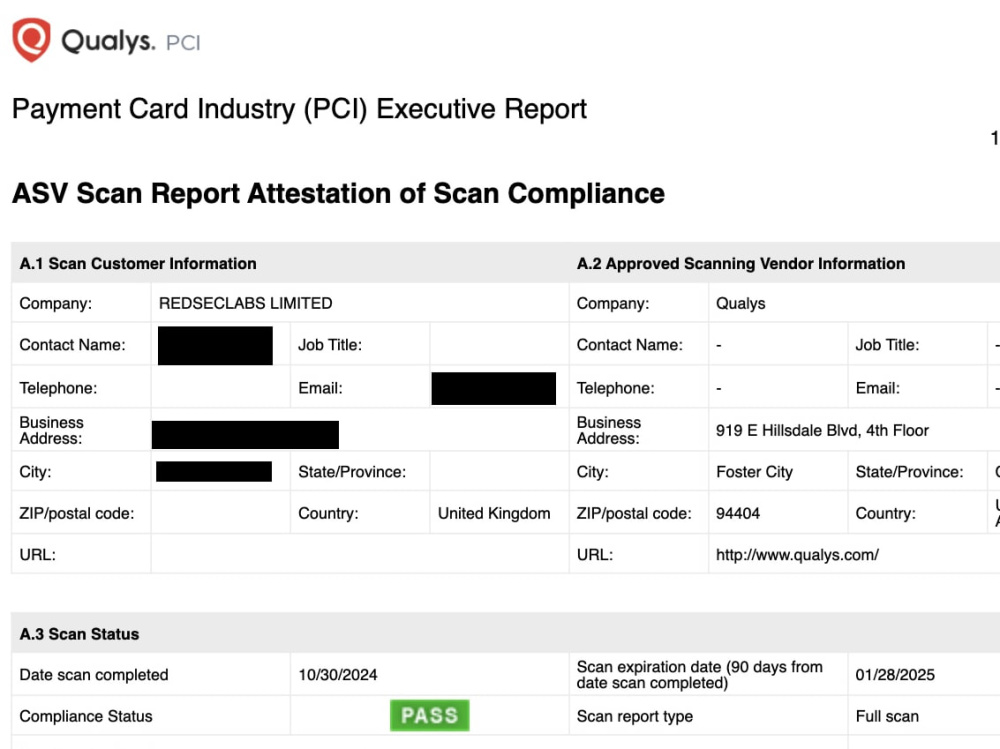This screenshot has width=1000, height=749.
Task: Click the 'Full scan' report type value
Action: [887, 716]
